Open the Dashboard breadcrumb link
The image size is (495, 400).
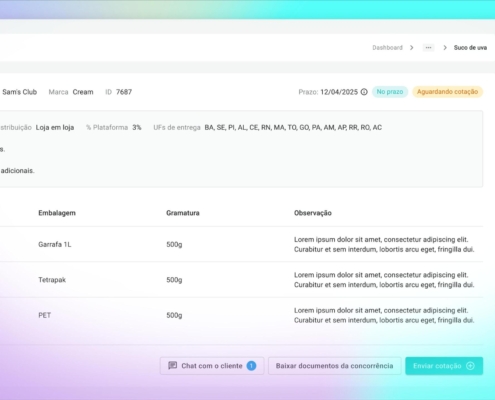coord(387,48)
